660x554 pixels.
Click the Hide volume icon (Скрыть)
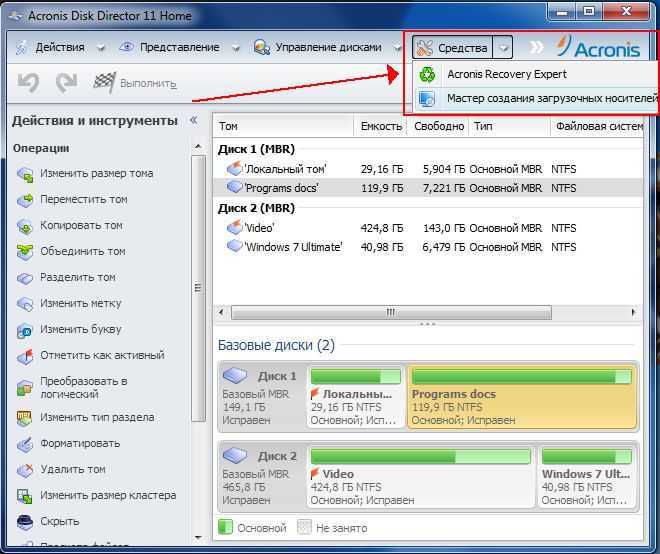pyautogui.click(x=25, y=522)
